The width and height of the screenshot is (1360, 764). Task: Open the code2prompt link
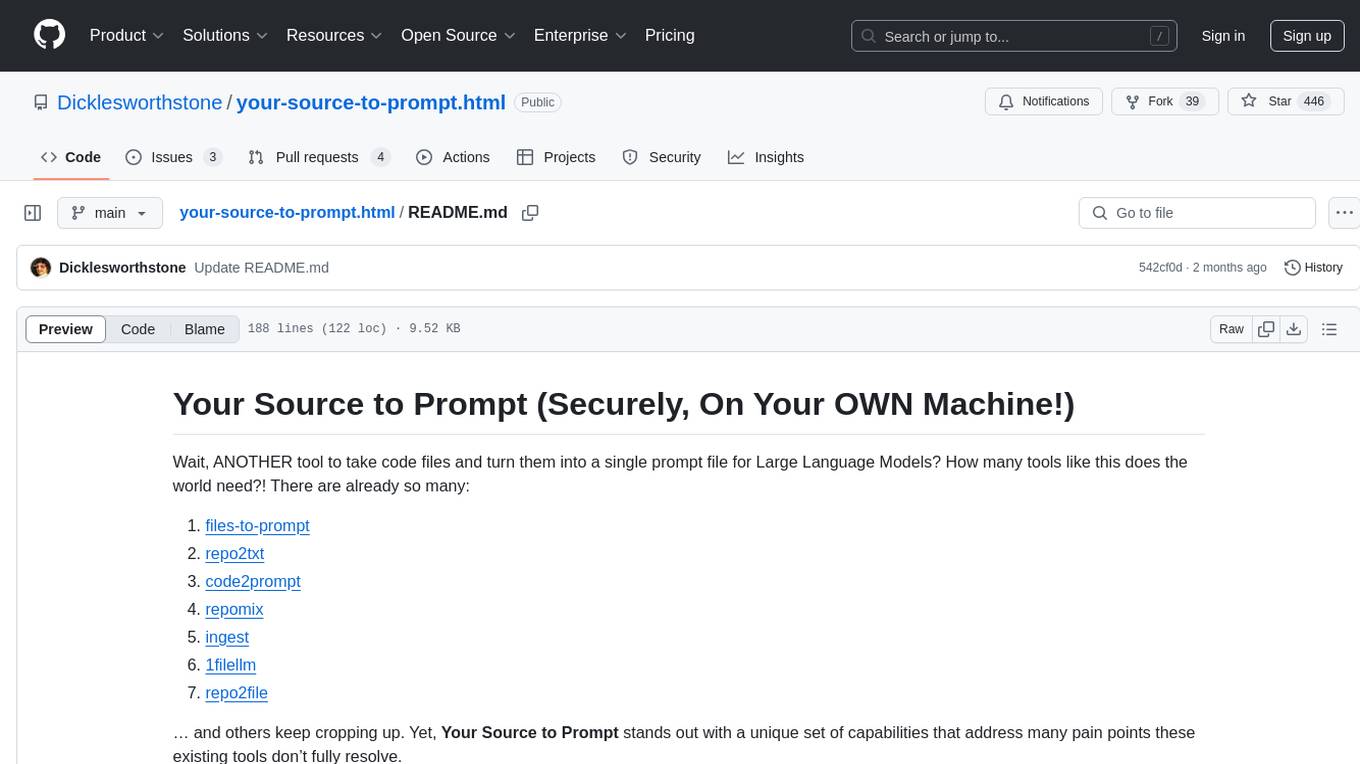[x=253, y=581]
